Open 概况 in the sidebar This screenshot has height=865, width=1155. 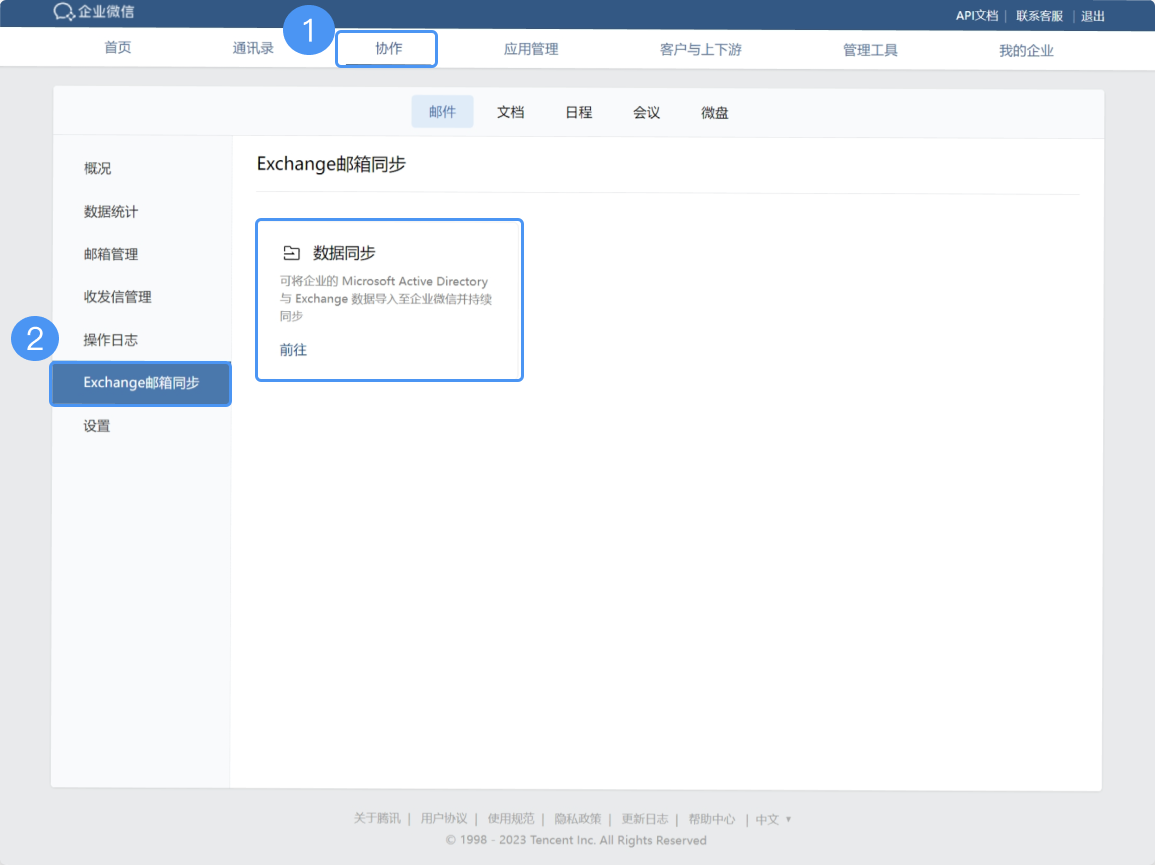coord(97,169)
